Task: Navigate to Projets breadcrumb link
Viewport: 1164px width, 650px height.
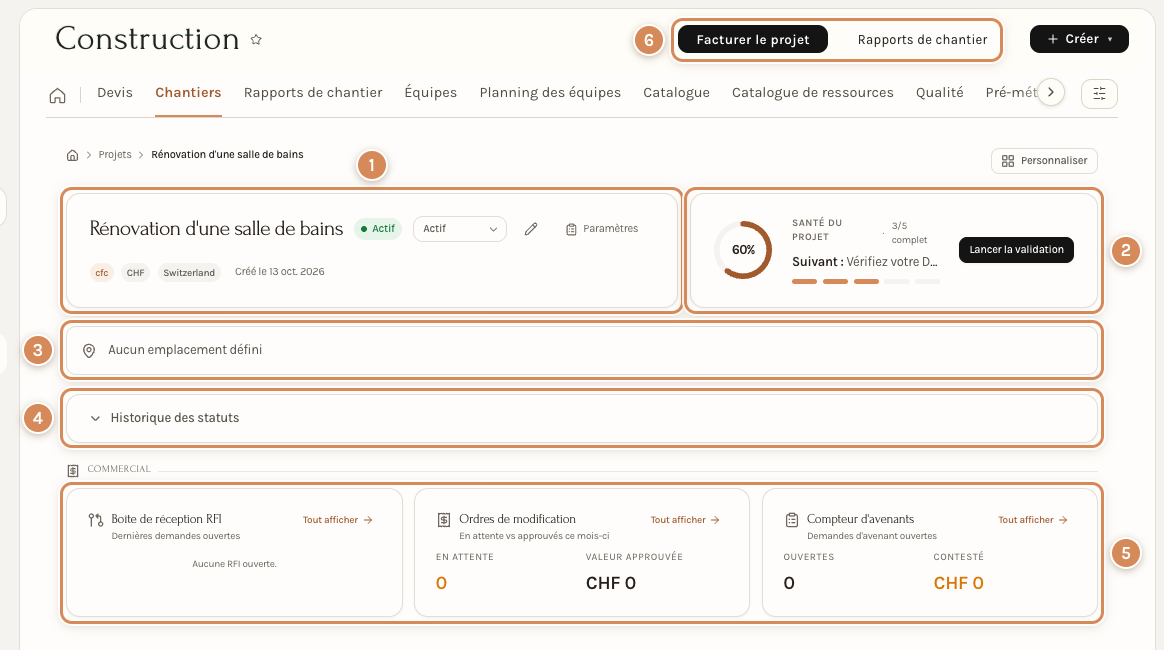Action: click(x=115, y=155)
